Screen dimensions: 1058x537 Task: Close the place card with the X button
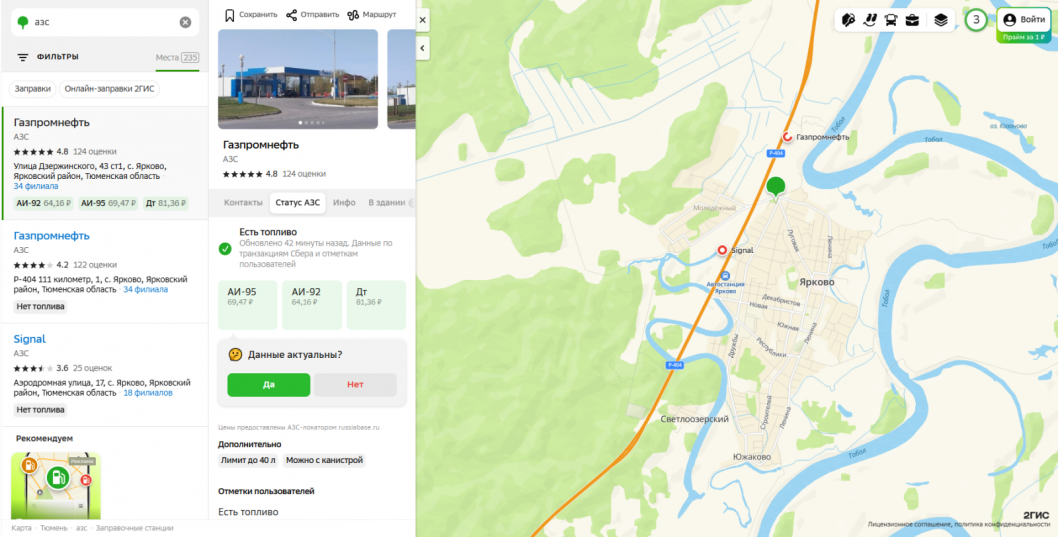coord(423,20)
